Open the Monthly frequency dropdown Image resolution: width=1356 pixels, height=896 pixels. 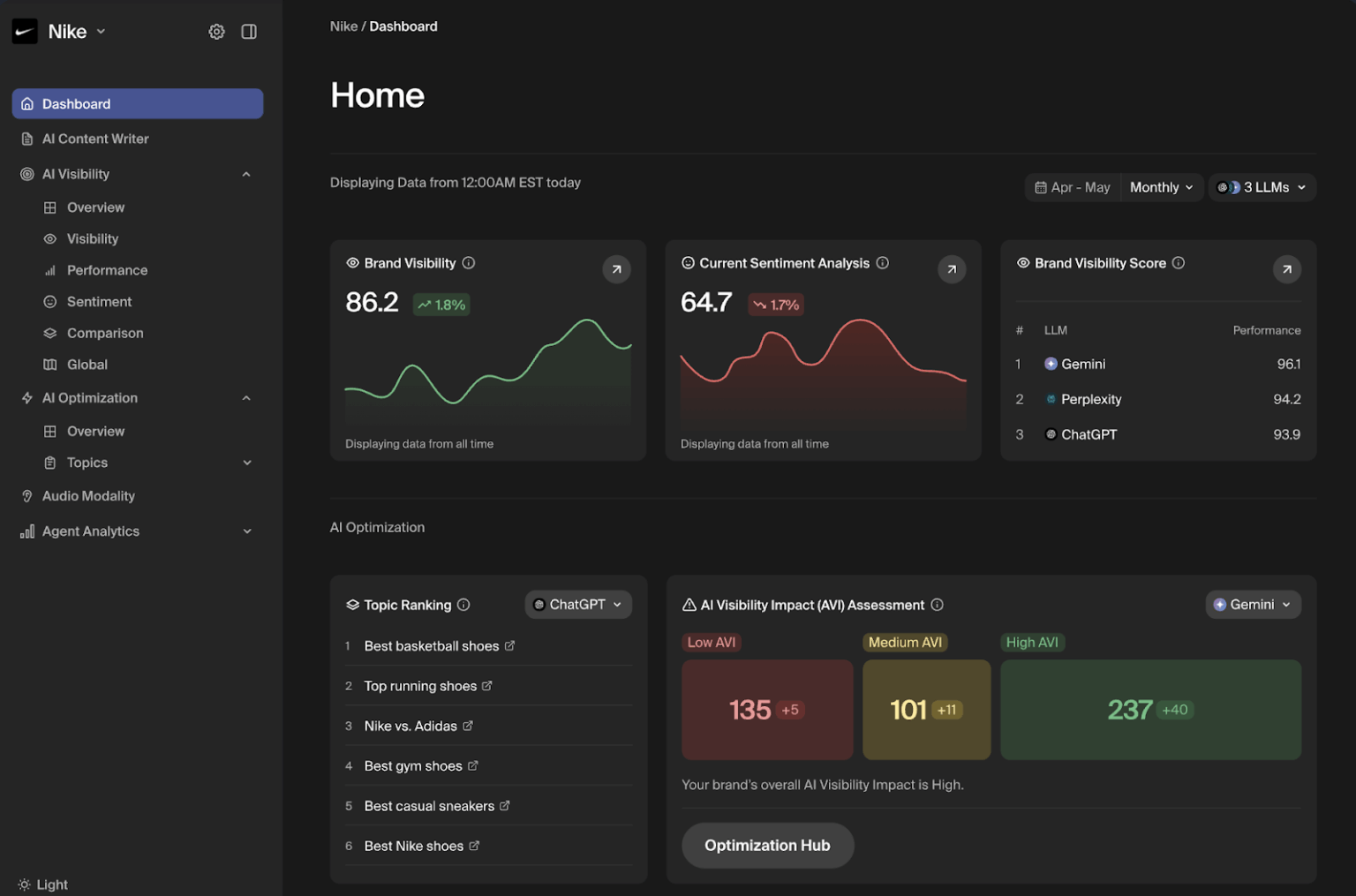1161,187
